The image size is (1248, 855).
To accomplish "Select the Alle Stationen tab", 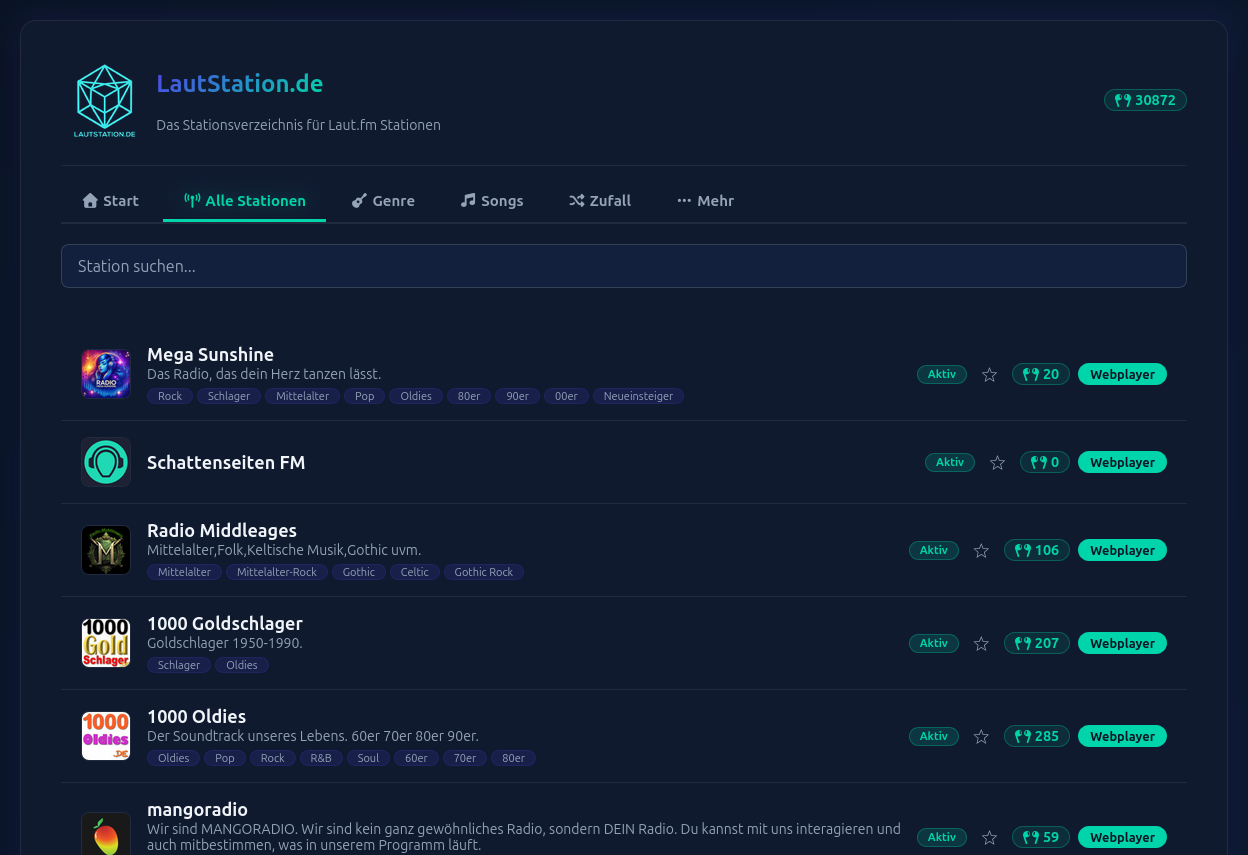I will (244, 201).
